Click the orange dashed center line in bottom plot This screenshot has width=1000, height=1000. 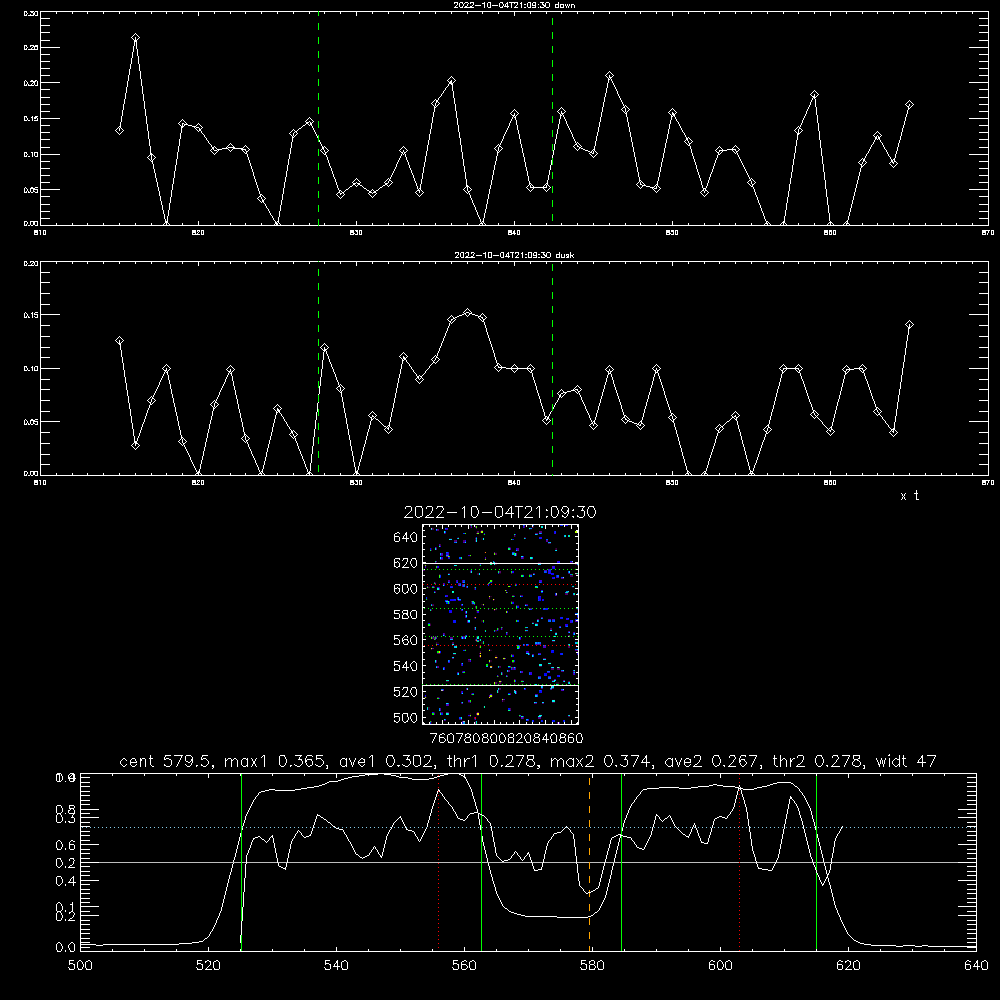coord(589,862)
